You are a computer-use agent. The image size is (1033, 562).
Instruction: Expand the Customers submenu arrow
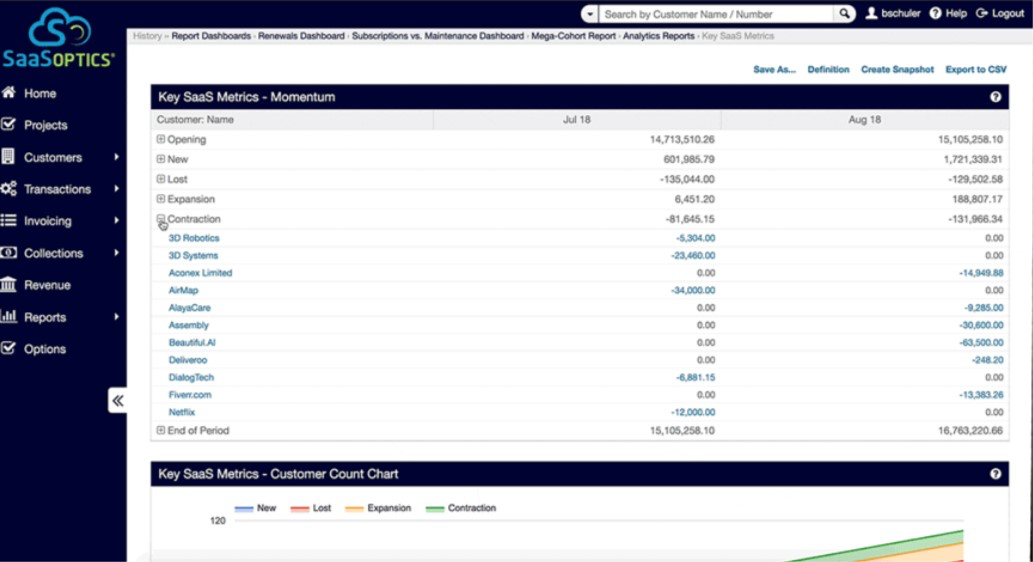[116, 157]
